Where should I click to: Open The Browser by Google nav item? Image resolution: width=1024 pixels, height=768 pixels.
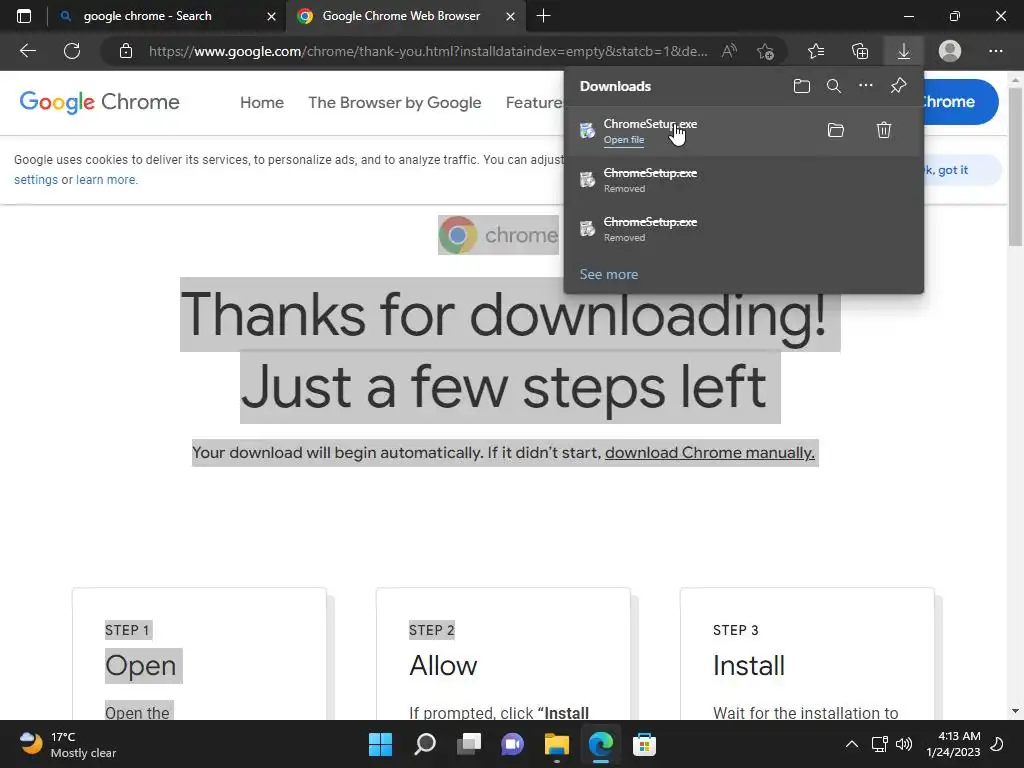point(394,103)
